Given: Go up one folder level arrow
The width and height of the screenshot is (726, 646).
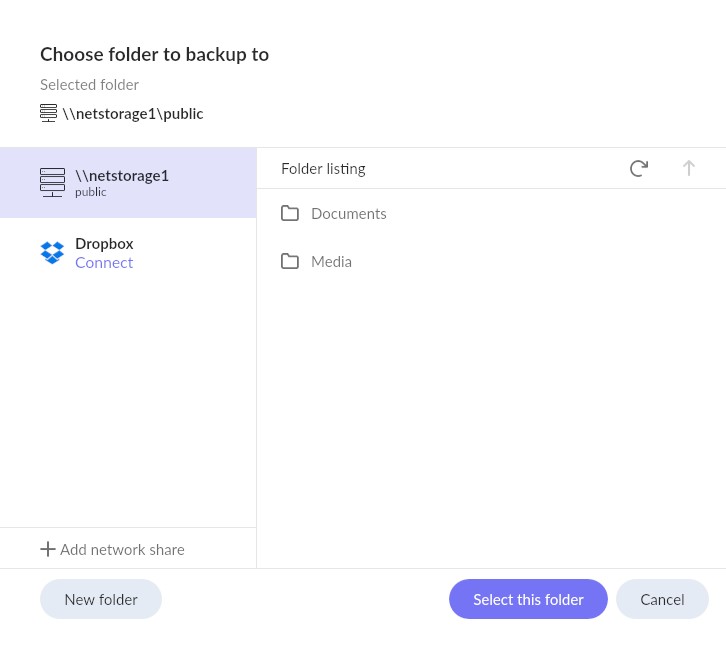Looking at the screenshot, I should point(688,169).
